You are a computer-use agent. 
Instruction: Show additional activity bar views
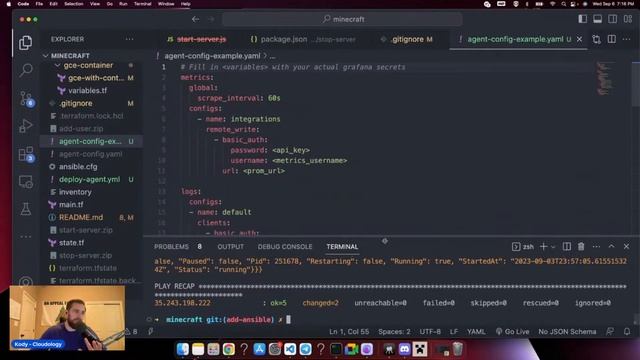tap(25, 237)
